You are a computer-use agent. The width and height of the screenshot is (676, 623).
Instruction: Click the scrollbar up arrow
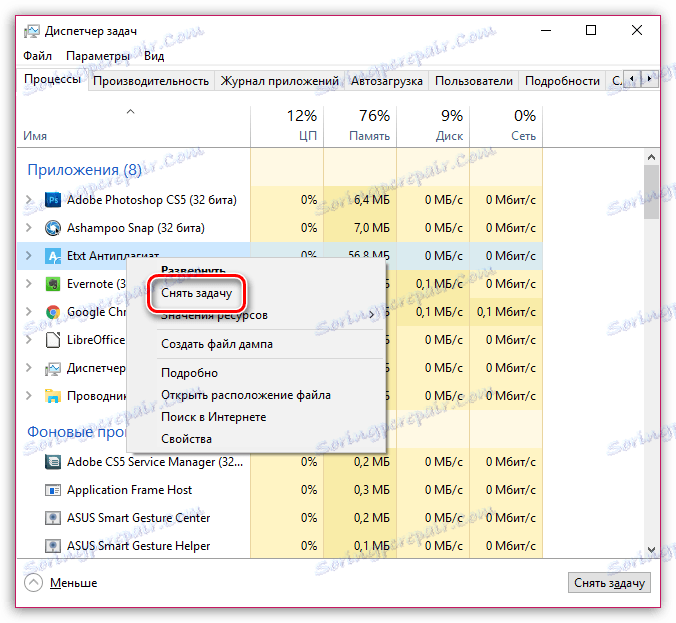click(x=651, y=157)
